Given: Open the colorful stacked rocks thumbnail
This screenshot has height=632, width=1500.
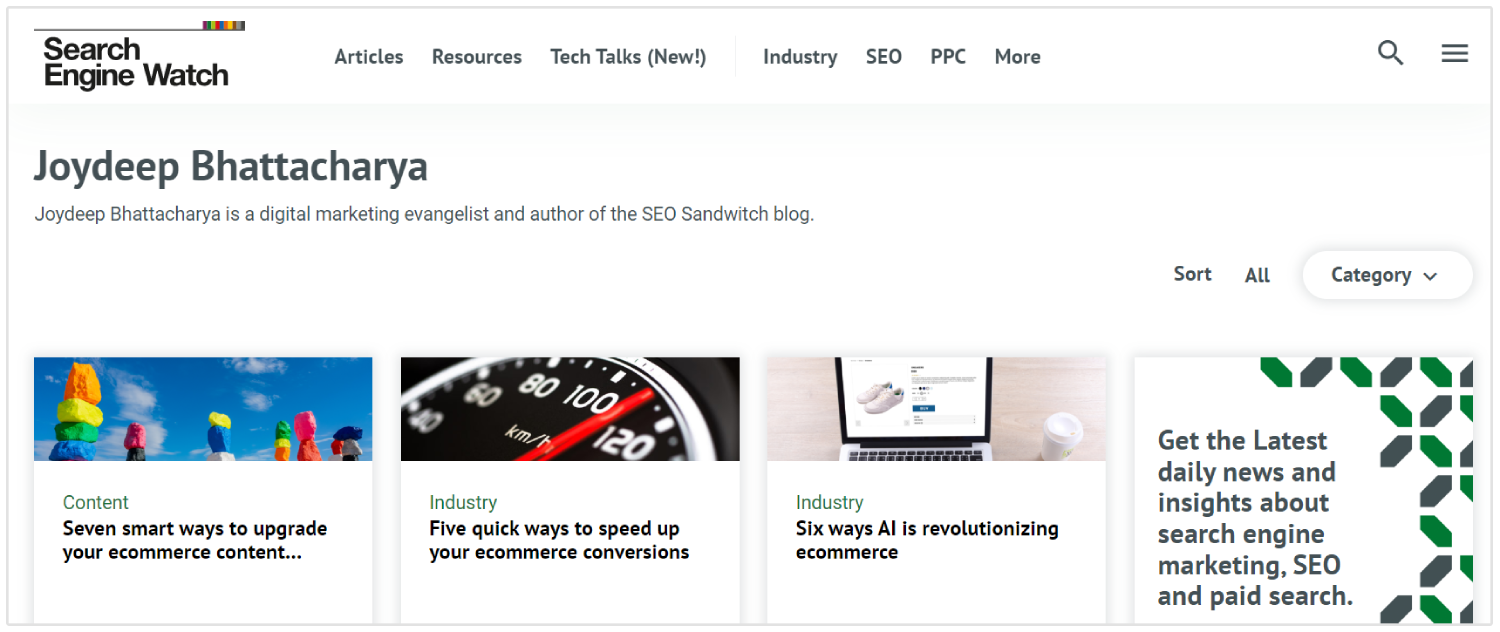Looking at the screenshot, I should pyautogui.click(x=203, y=409).
